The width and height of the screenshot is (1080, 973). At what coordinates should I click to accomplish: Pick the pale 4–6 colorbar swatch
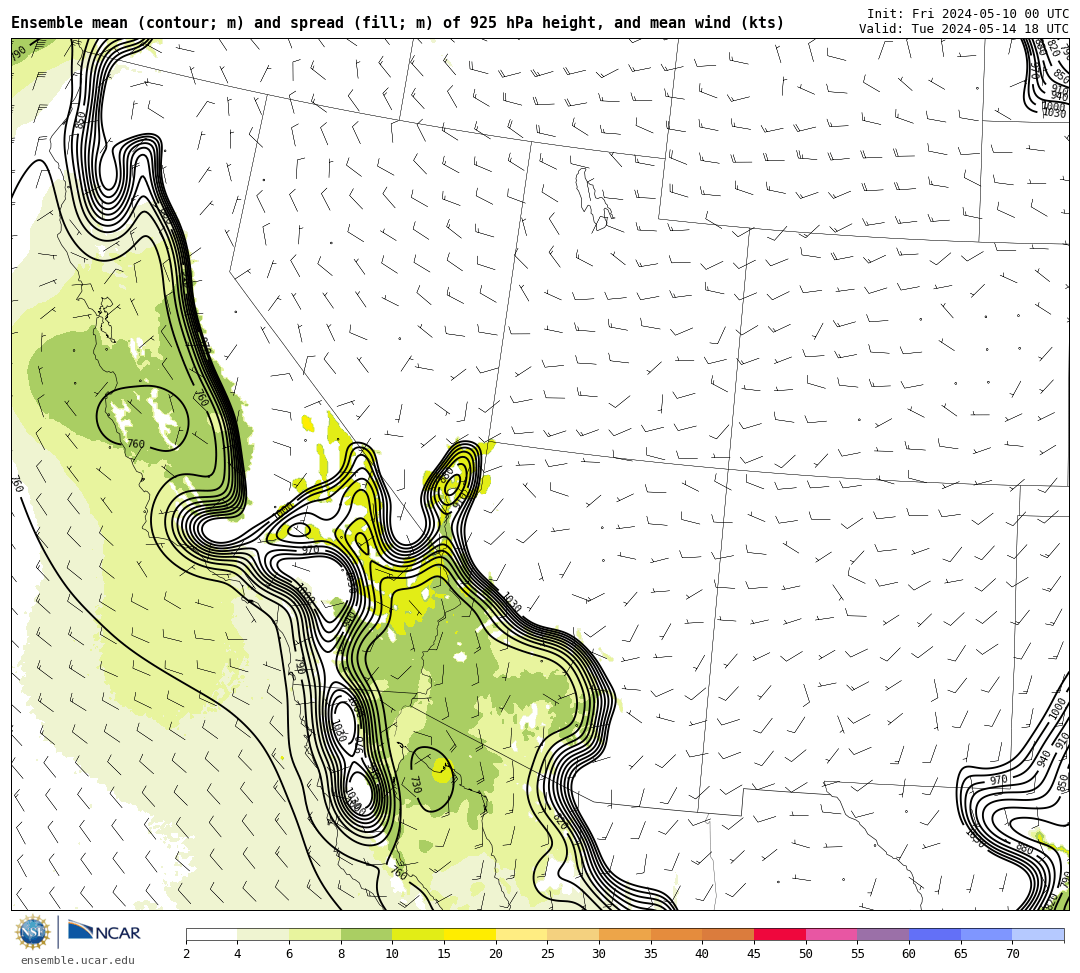(x=263, y=934)
